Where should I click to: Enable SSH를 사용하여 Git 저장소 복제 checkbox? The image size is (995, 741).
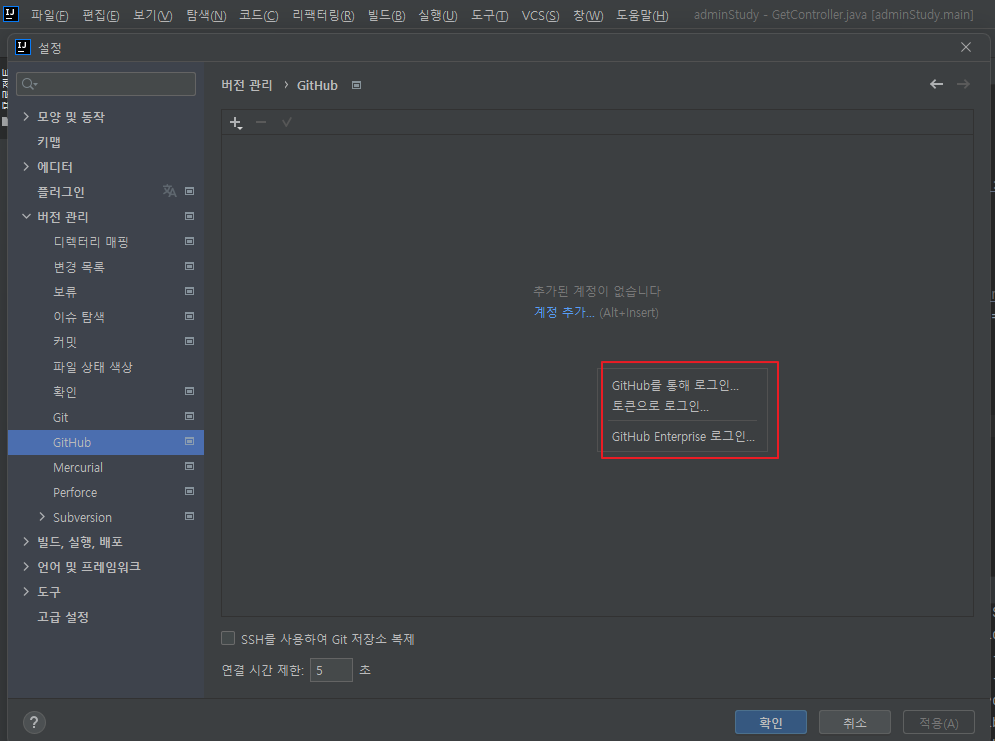(228, 638)
